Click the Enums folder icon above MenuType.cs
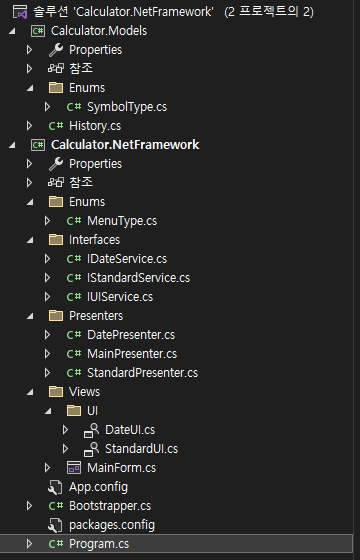Image resolution: width=360 pixels, height=560 pixels. coord(56,201)
